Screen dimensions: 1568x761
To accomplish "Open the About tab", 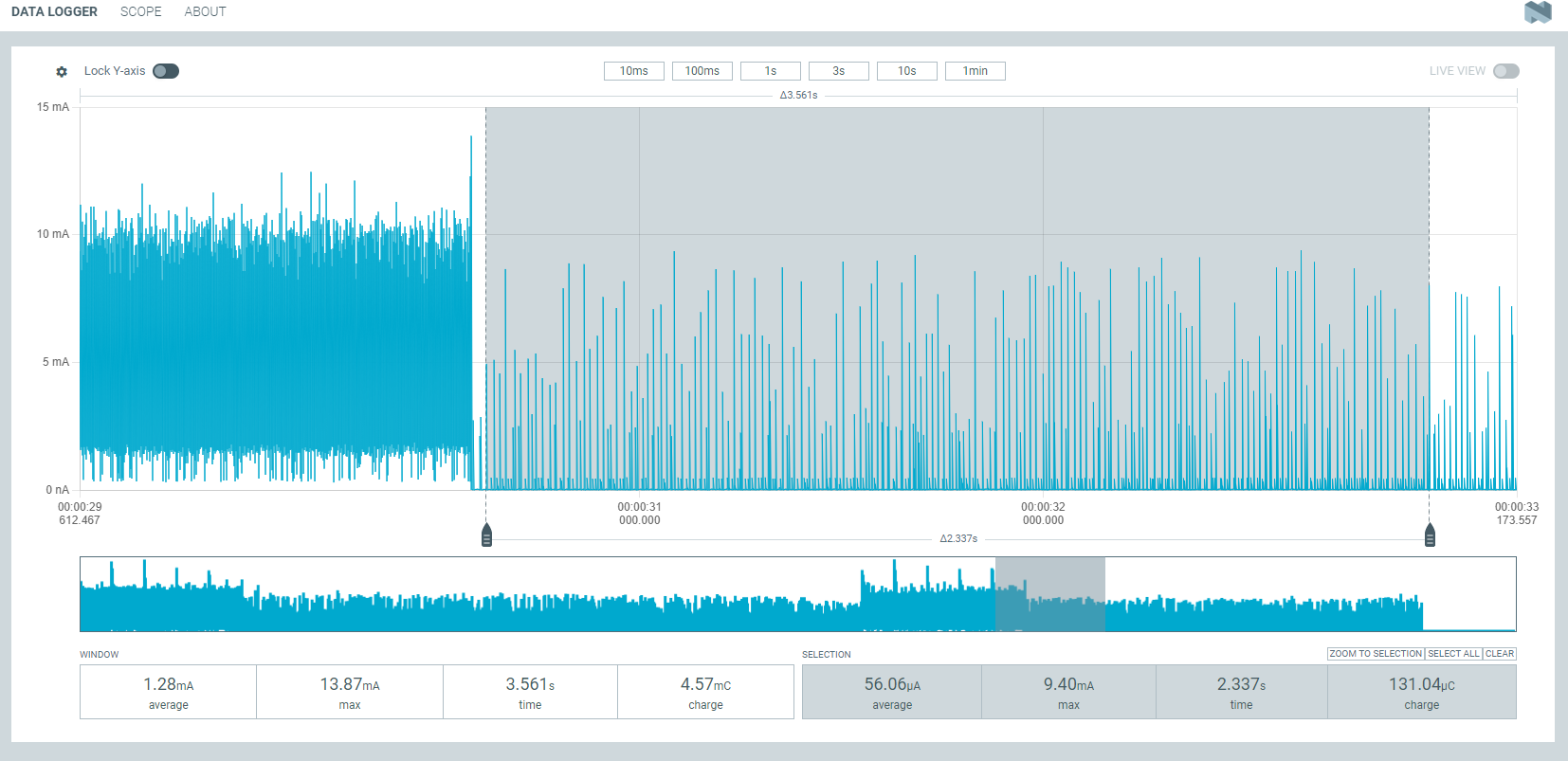I will point(205,12).
